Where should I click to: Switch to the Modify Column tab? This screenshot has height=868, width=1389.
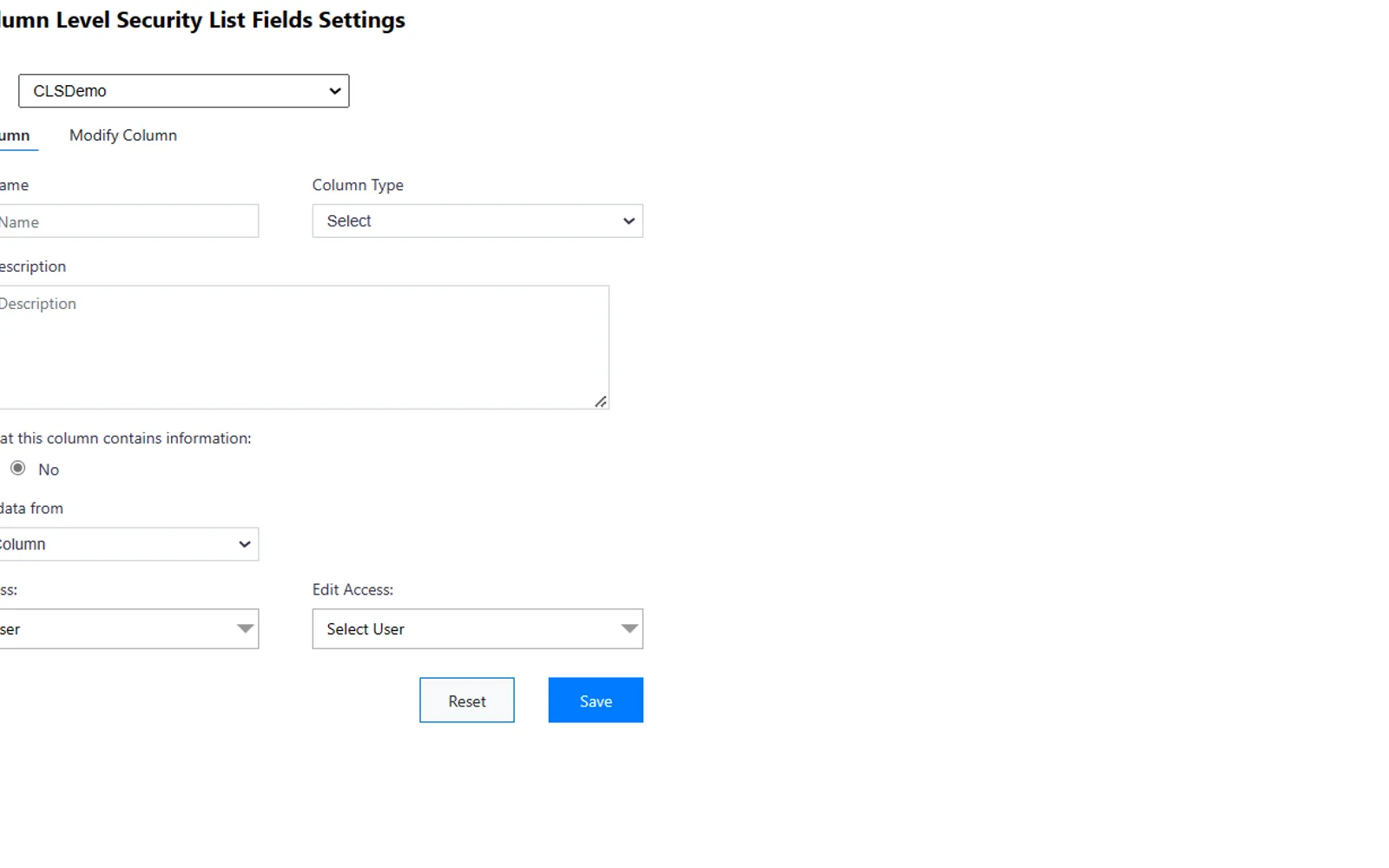click(x=123, y=135)
